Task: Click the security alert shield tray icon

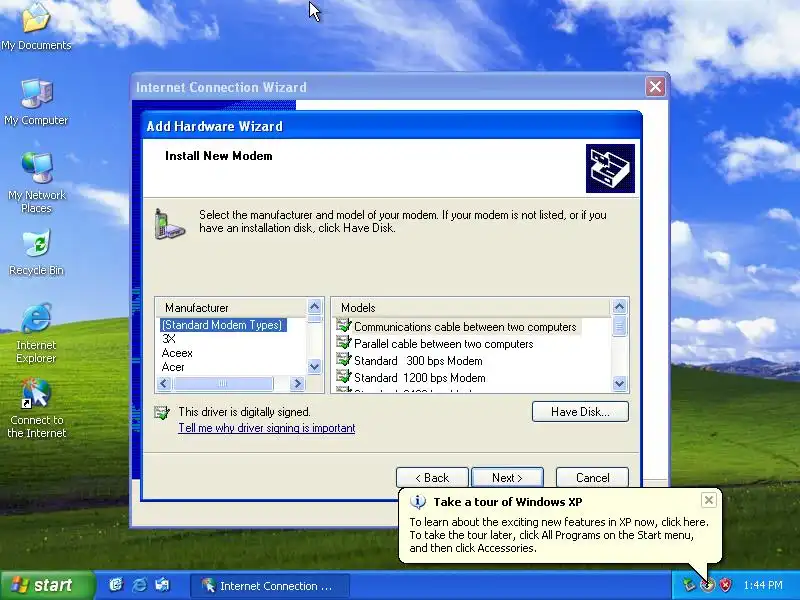Action: [725, 585]
